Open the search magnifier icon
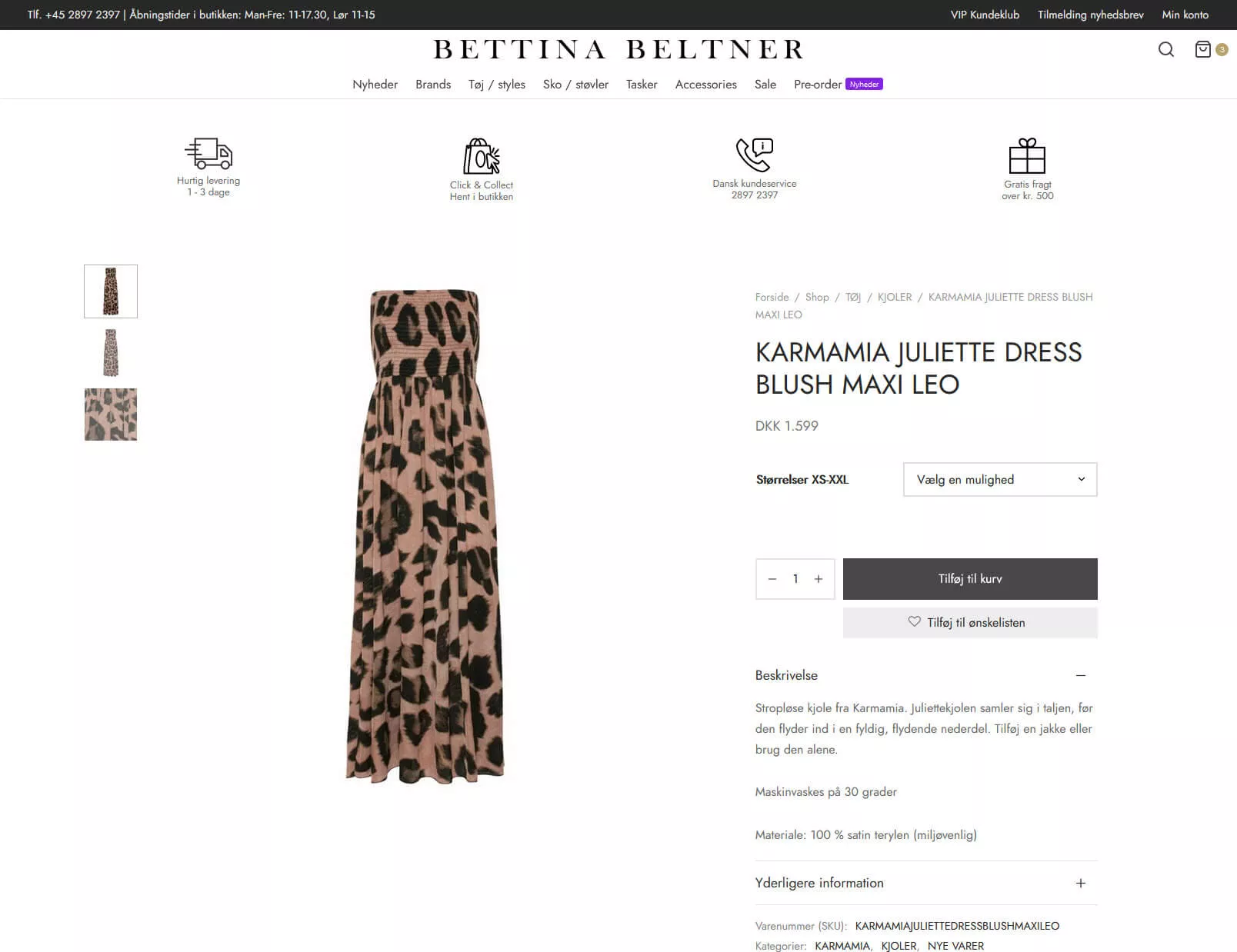 1166,50
